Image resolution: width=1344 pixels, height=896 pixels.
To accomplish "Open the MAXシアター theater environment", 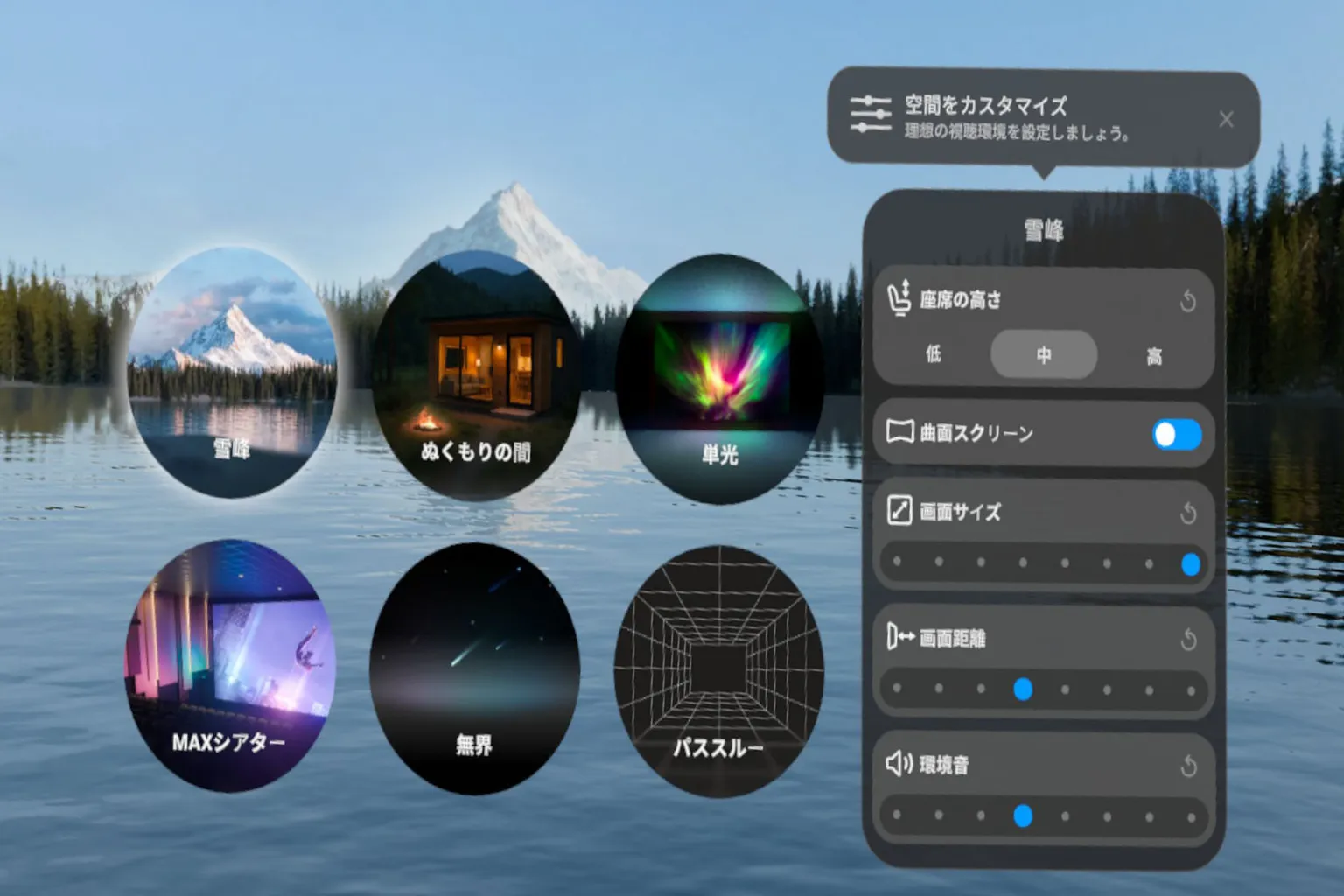I will tap(230, 666).
